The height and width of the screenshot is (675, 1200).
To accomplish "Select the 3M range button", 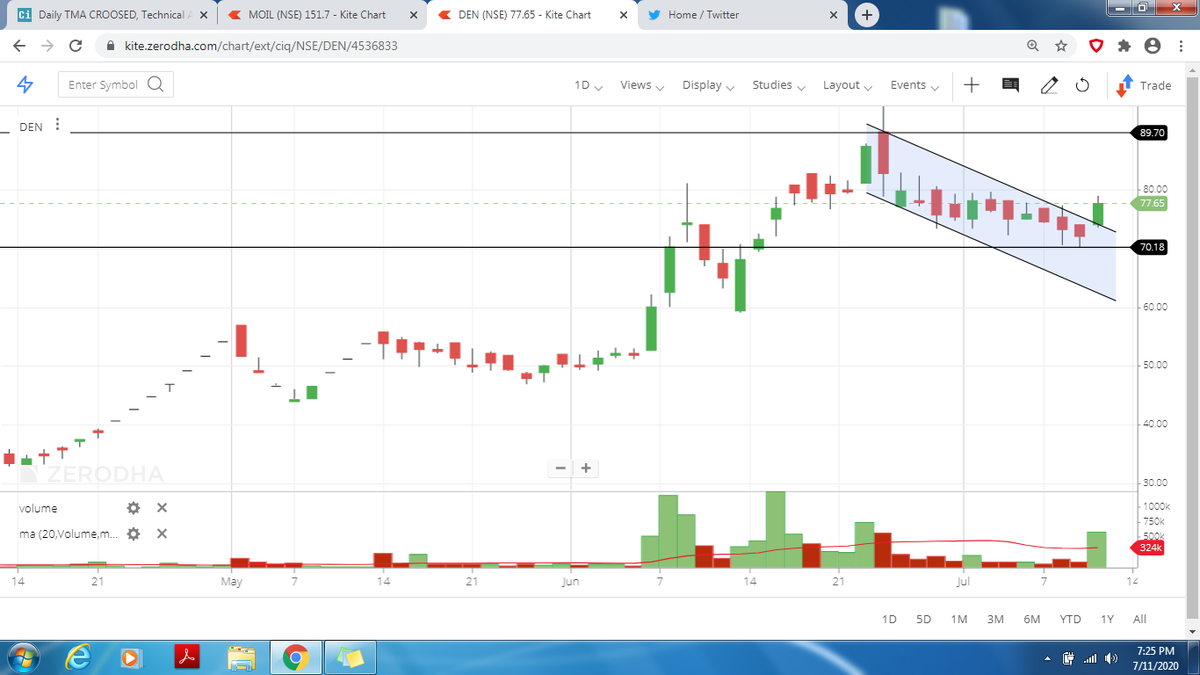I will pyautogui.click(x=995, y=619).
